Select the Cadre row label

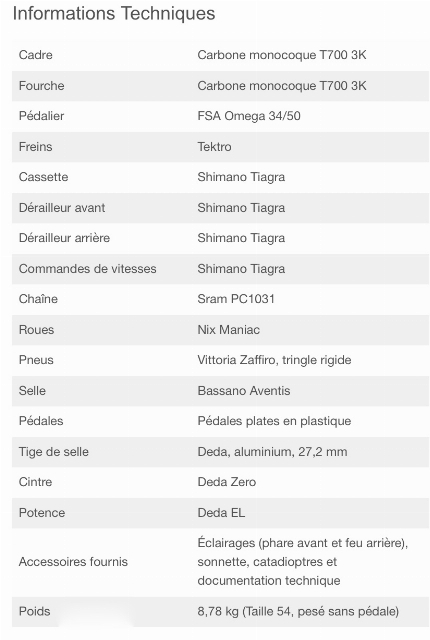coord(35,55)
